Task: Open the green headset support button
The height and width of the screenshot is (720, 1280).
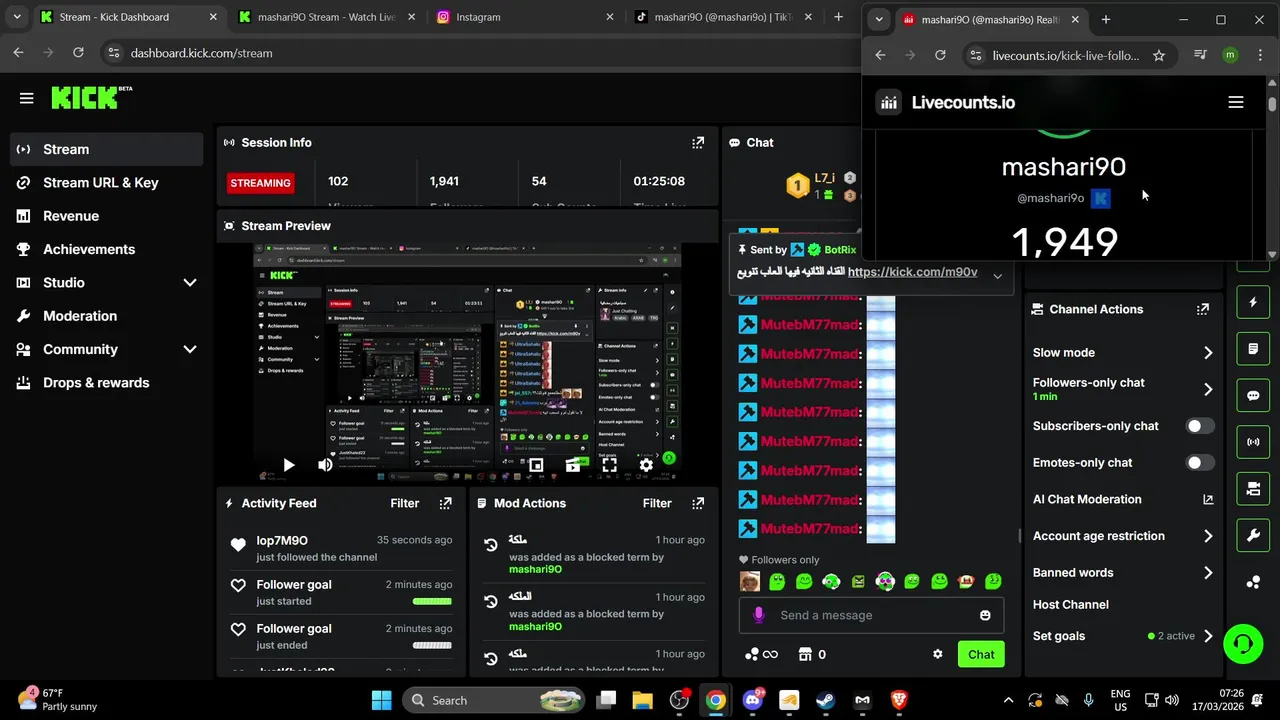Action: (1243, 643)
